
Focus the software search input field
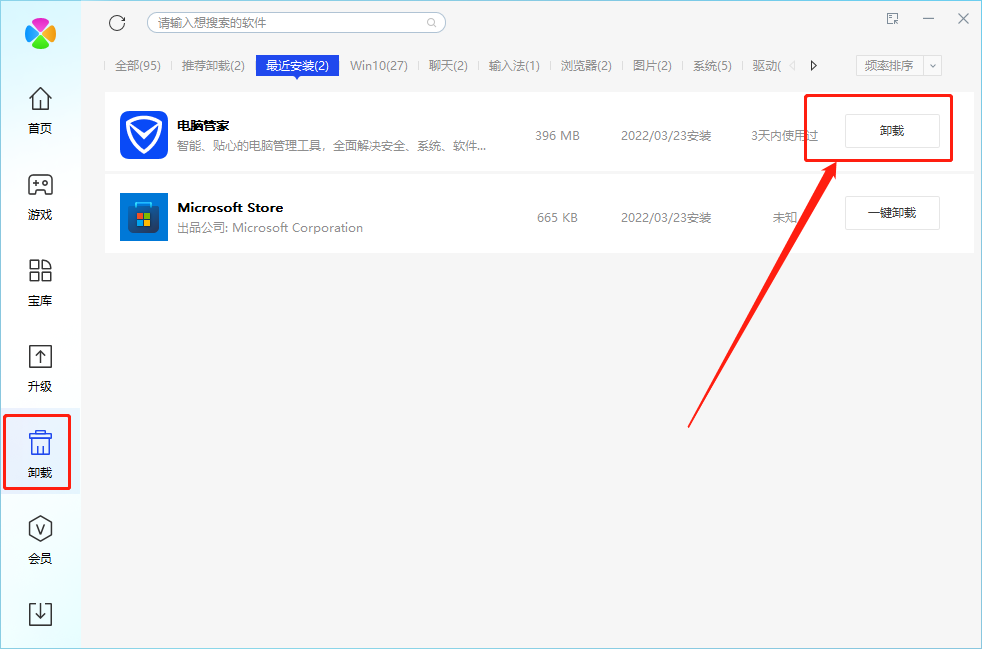296,23
